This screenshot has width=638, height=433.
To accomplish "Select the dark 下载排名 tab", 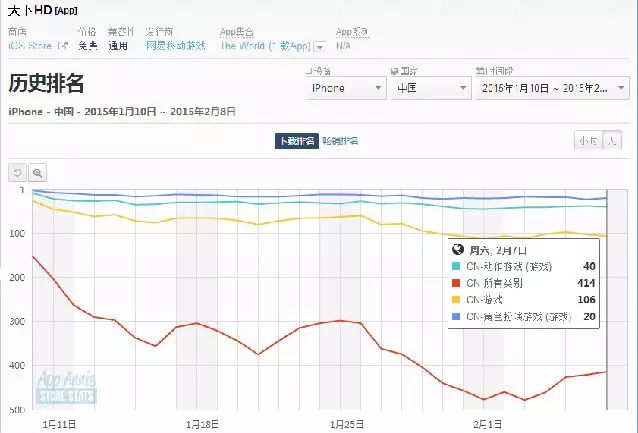I will pyautogui.click(x=297, y=141).
